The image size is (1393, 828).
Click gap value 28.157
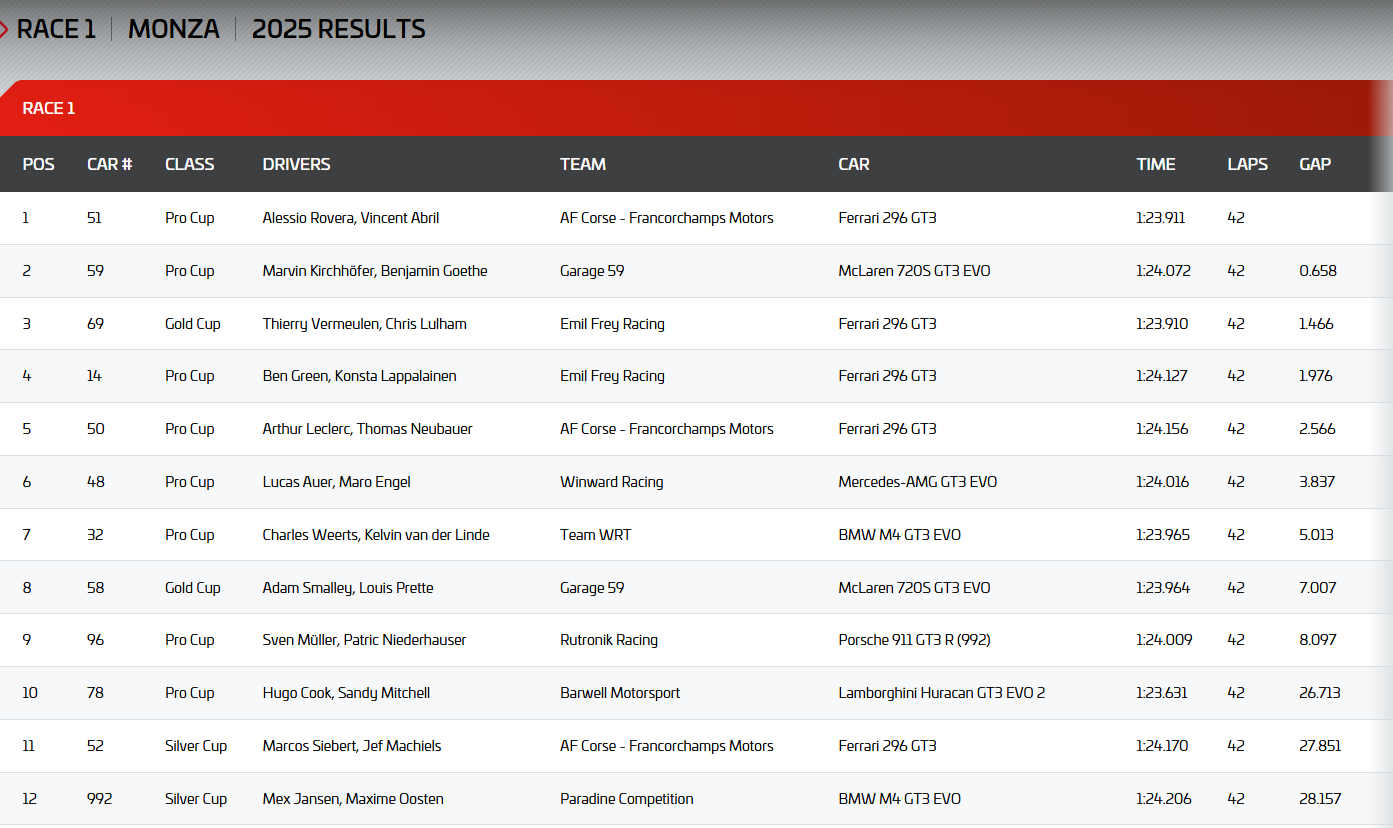pos(1320,799)
